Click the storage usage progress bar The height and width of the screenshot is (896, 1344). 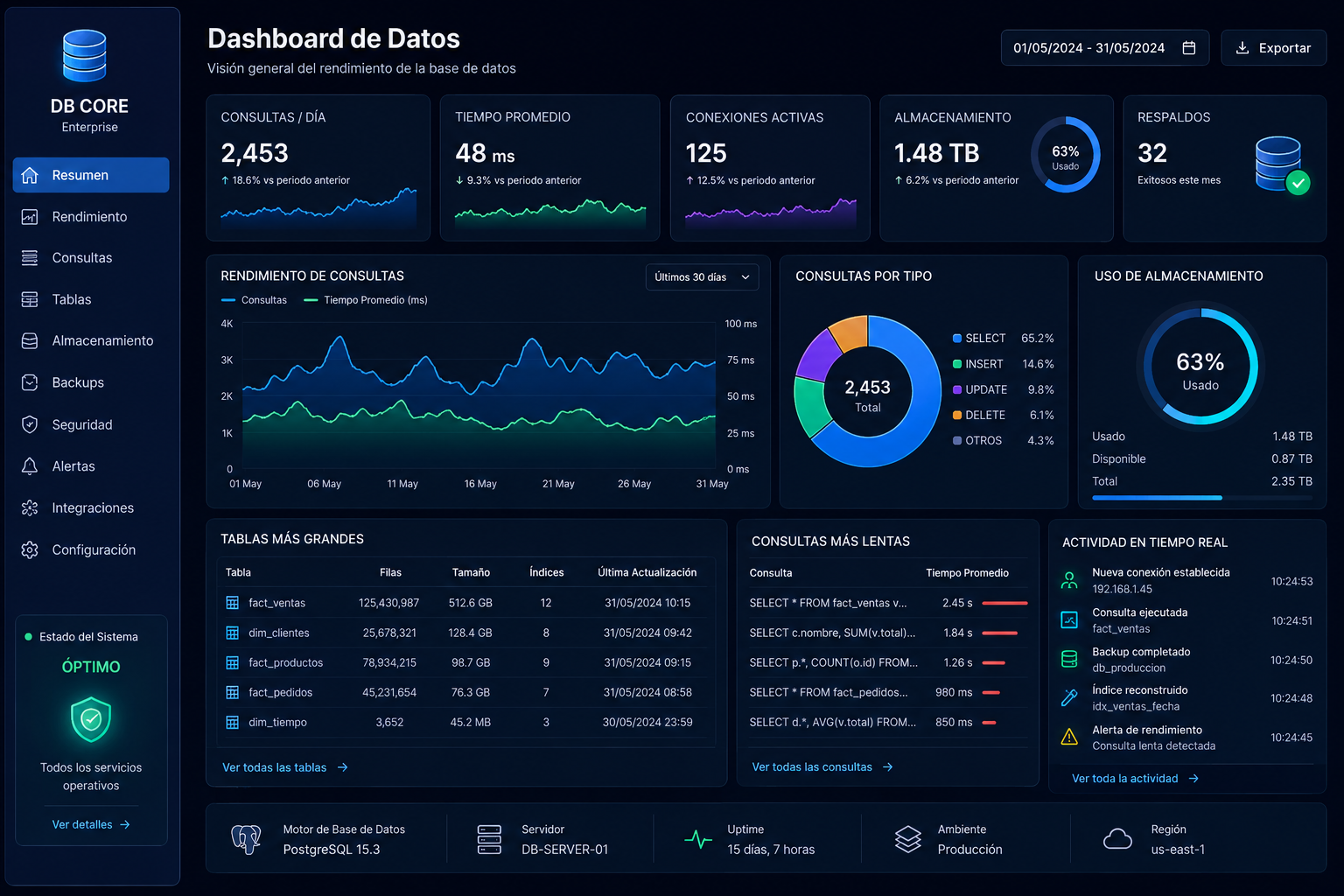(1202, 498)
